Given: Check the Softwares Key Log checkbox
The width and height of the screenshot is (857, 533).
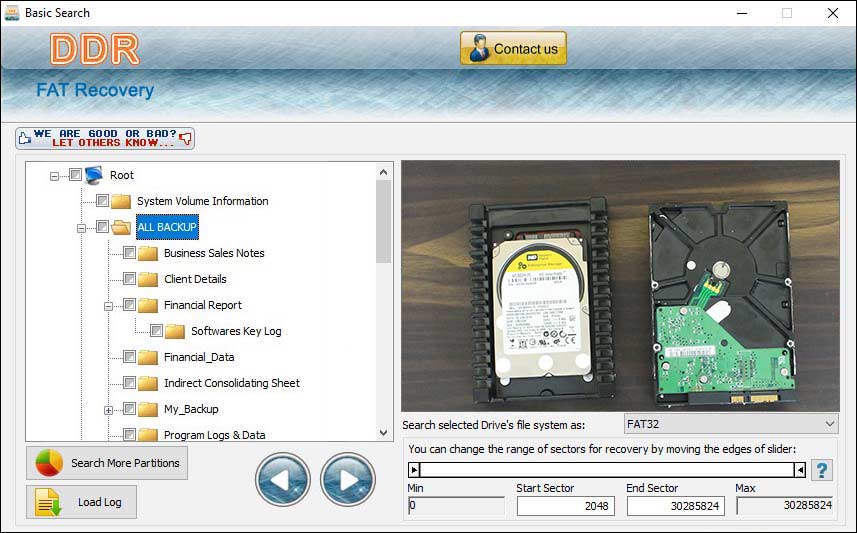Looking at the screenshot, I should click(x=156, y=330).
